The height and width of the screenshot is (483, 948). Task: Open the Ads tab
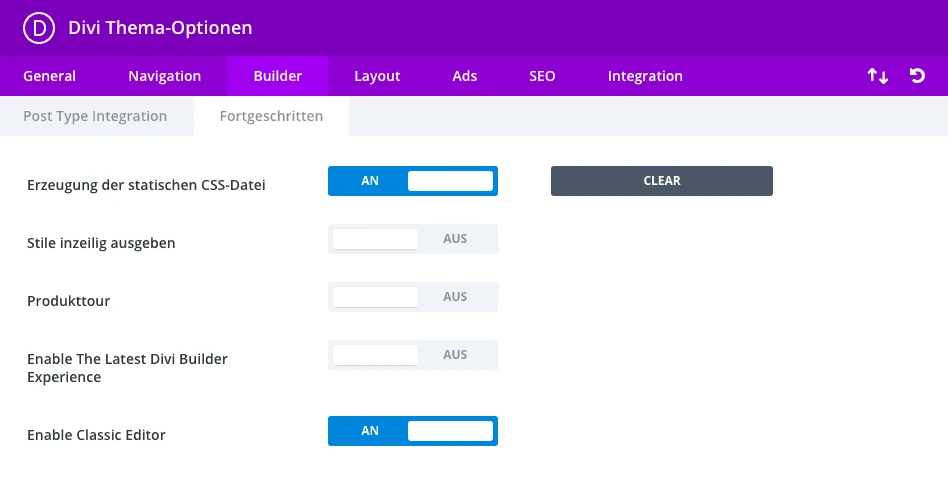464,76
